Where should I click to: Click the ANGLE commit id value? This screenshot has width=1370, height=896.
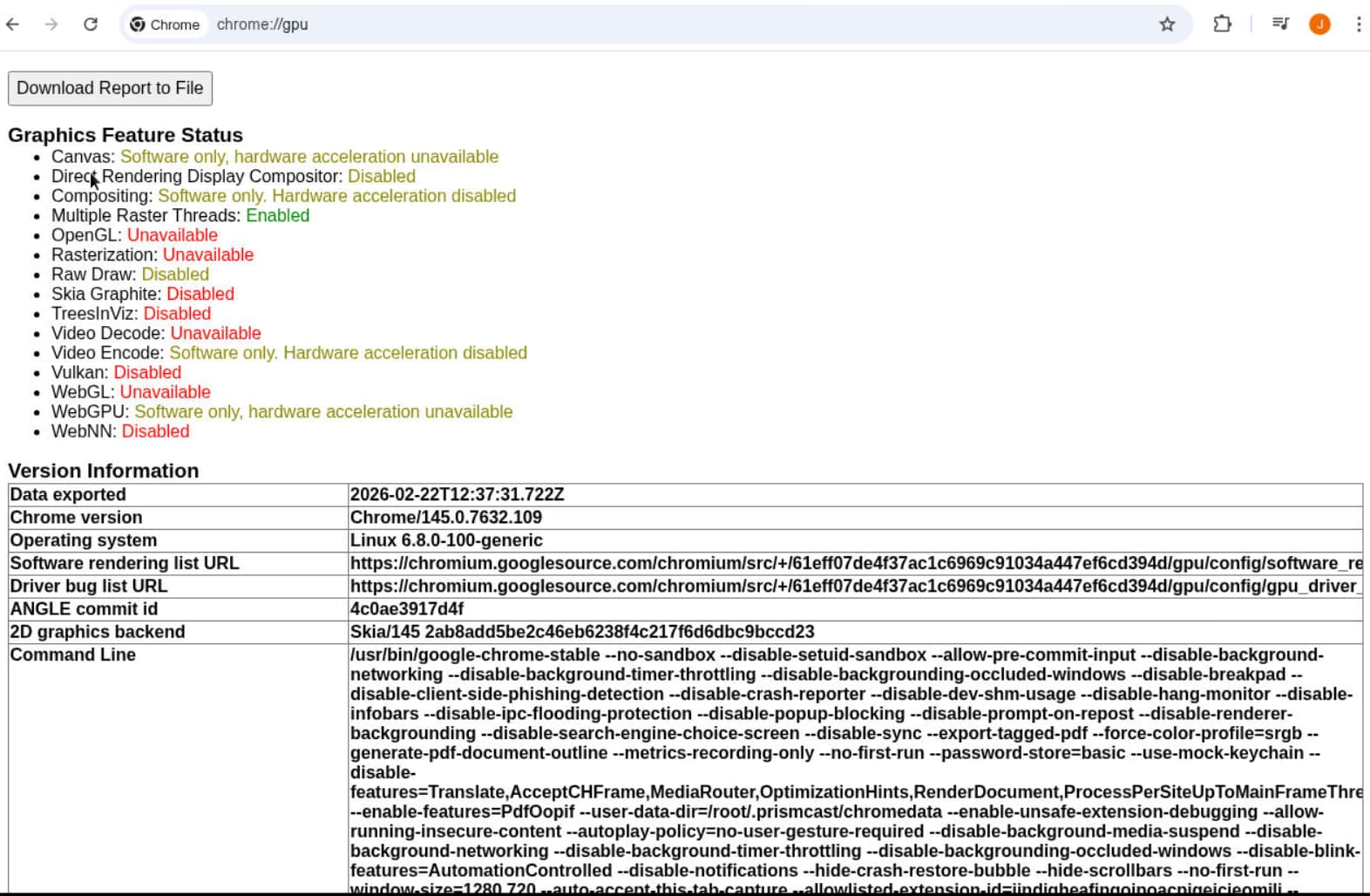pyautogui.click(x=406, y=608)
